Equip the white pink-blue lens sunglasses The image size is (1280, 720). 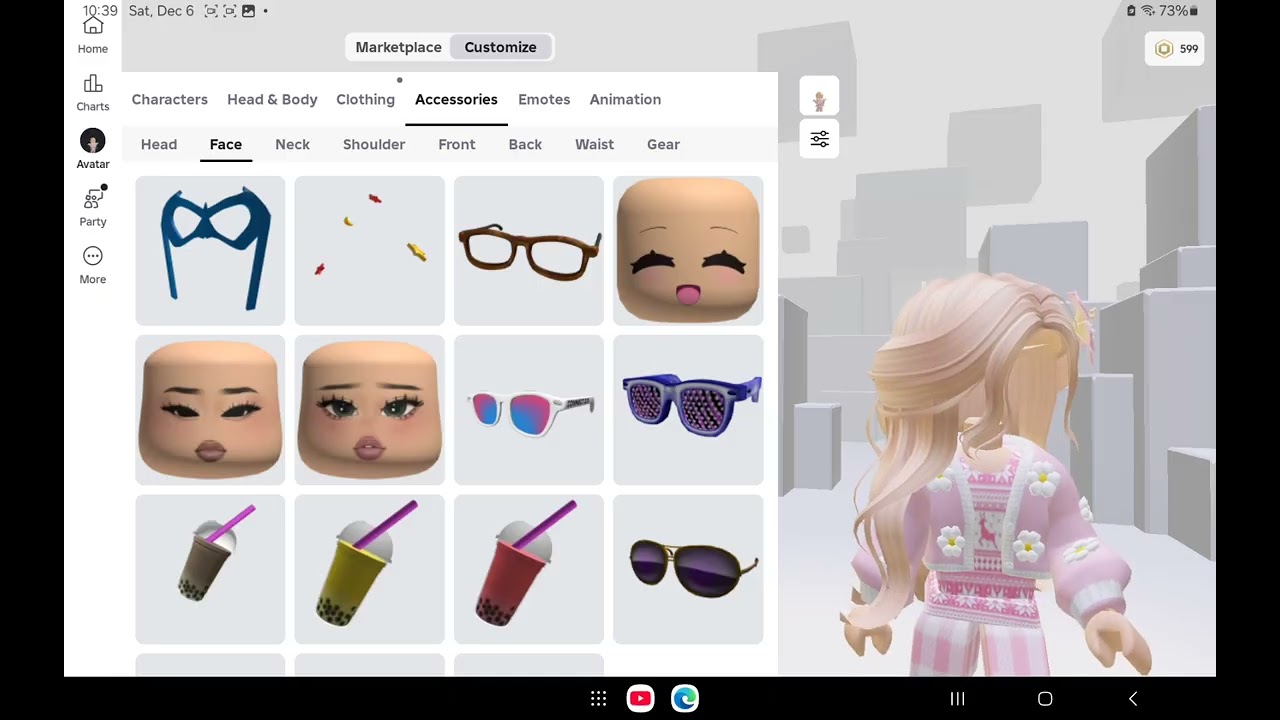[529, 410]
